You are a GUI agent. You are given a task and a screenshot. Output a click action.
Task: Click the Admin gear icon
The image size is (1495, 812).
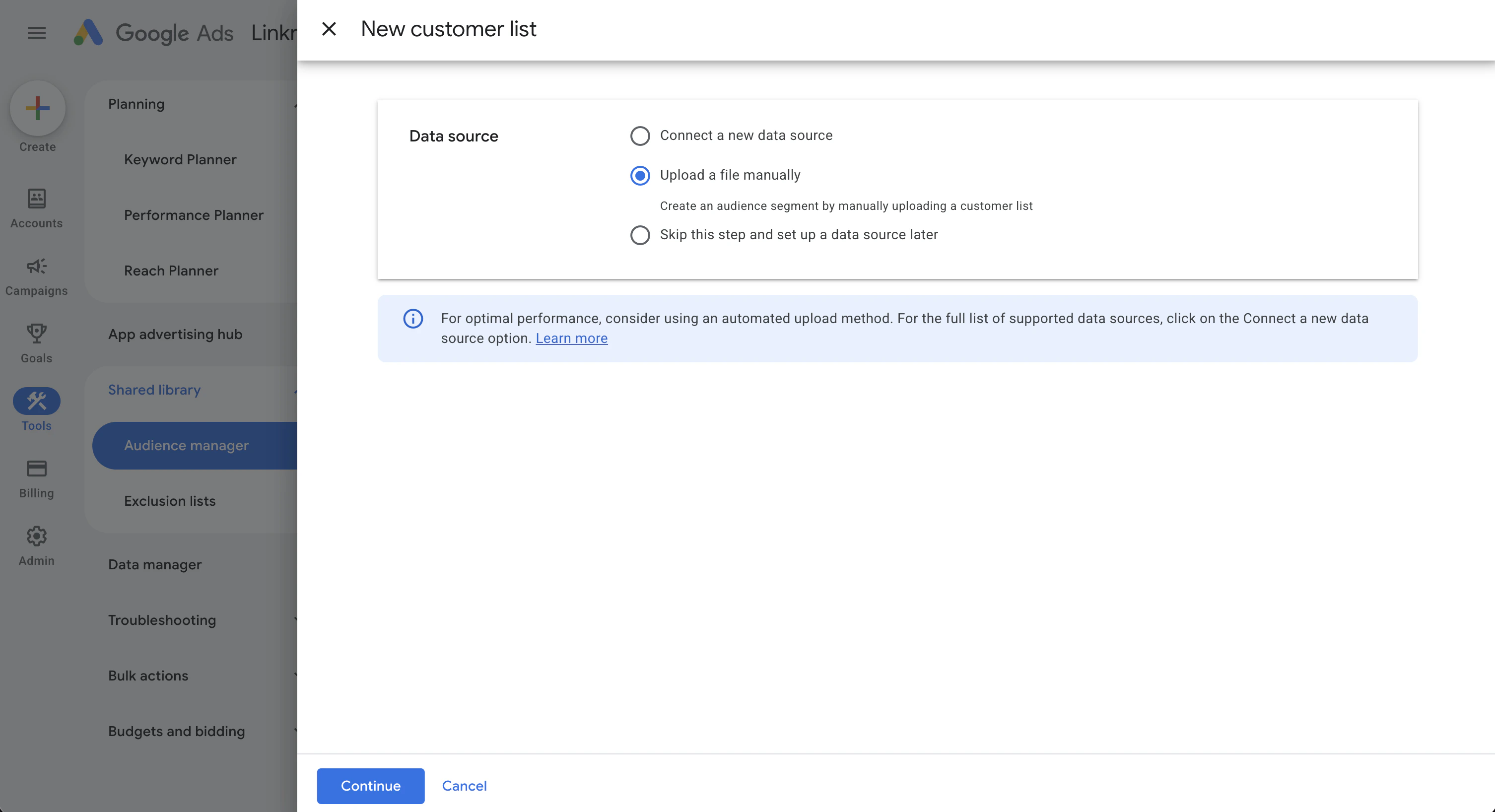(x=36, y=536)
